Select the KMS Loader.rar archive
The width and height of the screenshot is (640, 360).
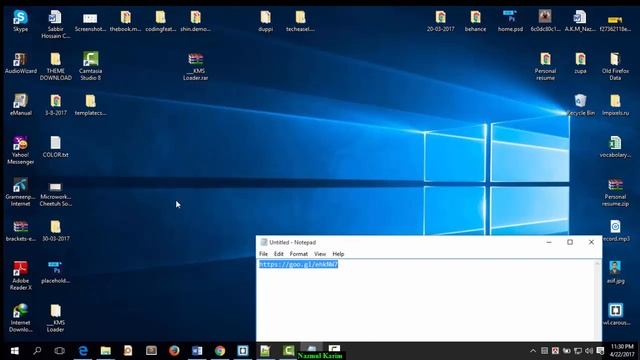[x=196, y=66]
